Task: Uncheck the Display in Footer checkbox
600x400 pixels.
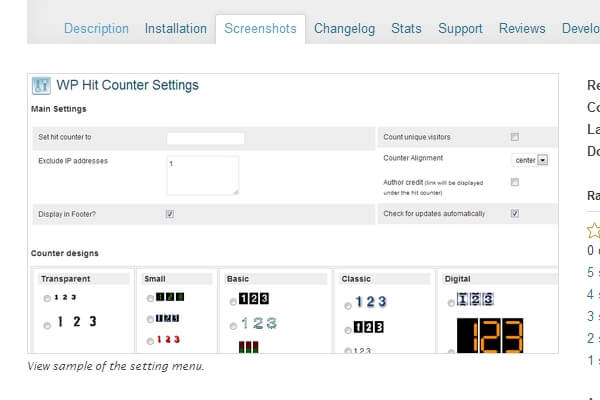Action: [x=170, y=214]
